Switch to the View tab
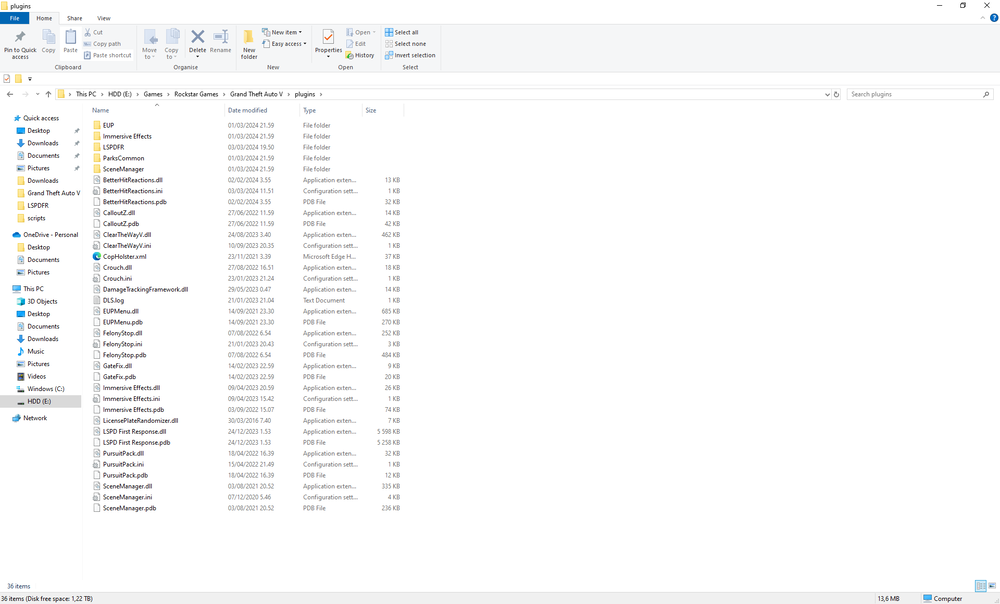This screenshot has width=1000, height=604. pyautogui.click(x=104, y=17)
